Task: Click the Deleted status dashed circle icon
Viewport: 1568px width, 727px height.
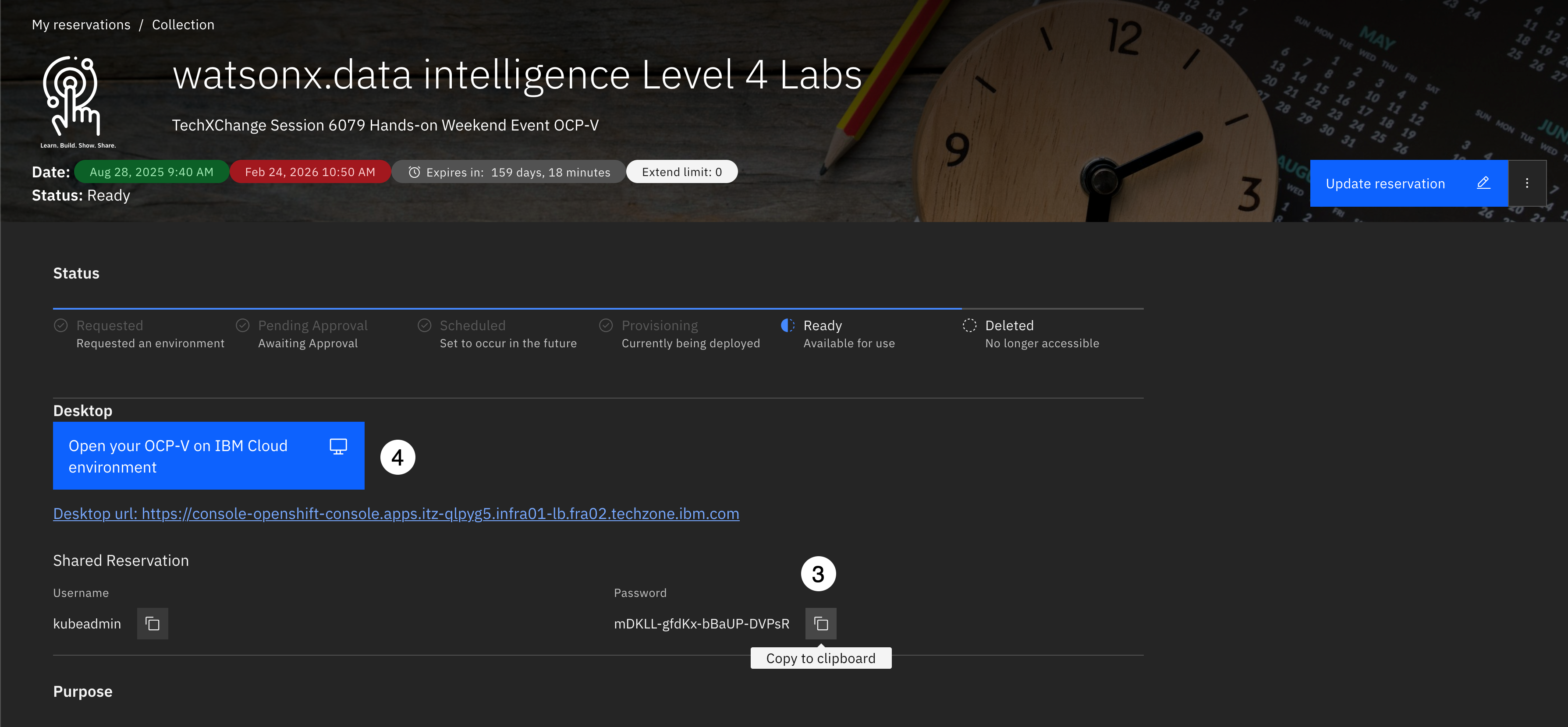Action: coord(969,325)
